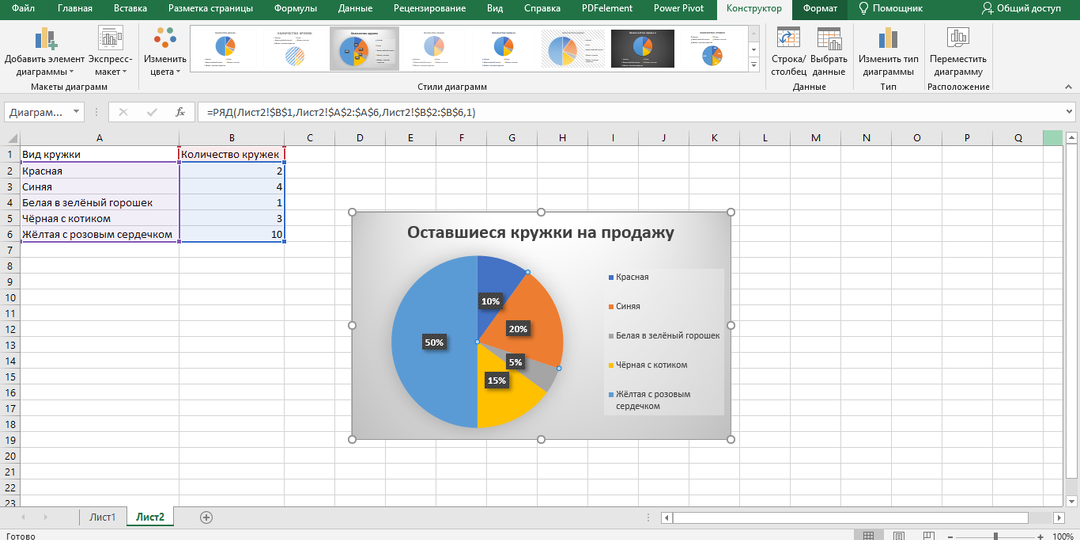Add a new sheet with plus icon
Viewport: 1080px width, 540px height.
(x=206, y=517)
